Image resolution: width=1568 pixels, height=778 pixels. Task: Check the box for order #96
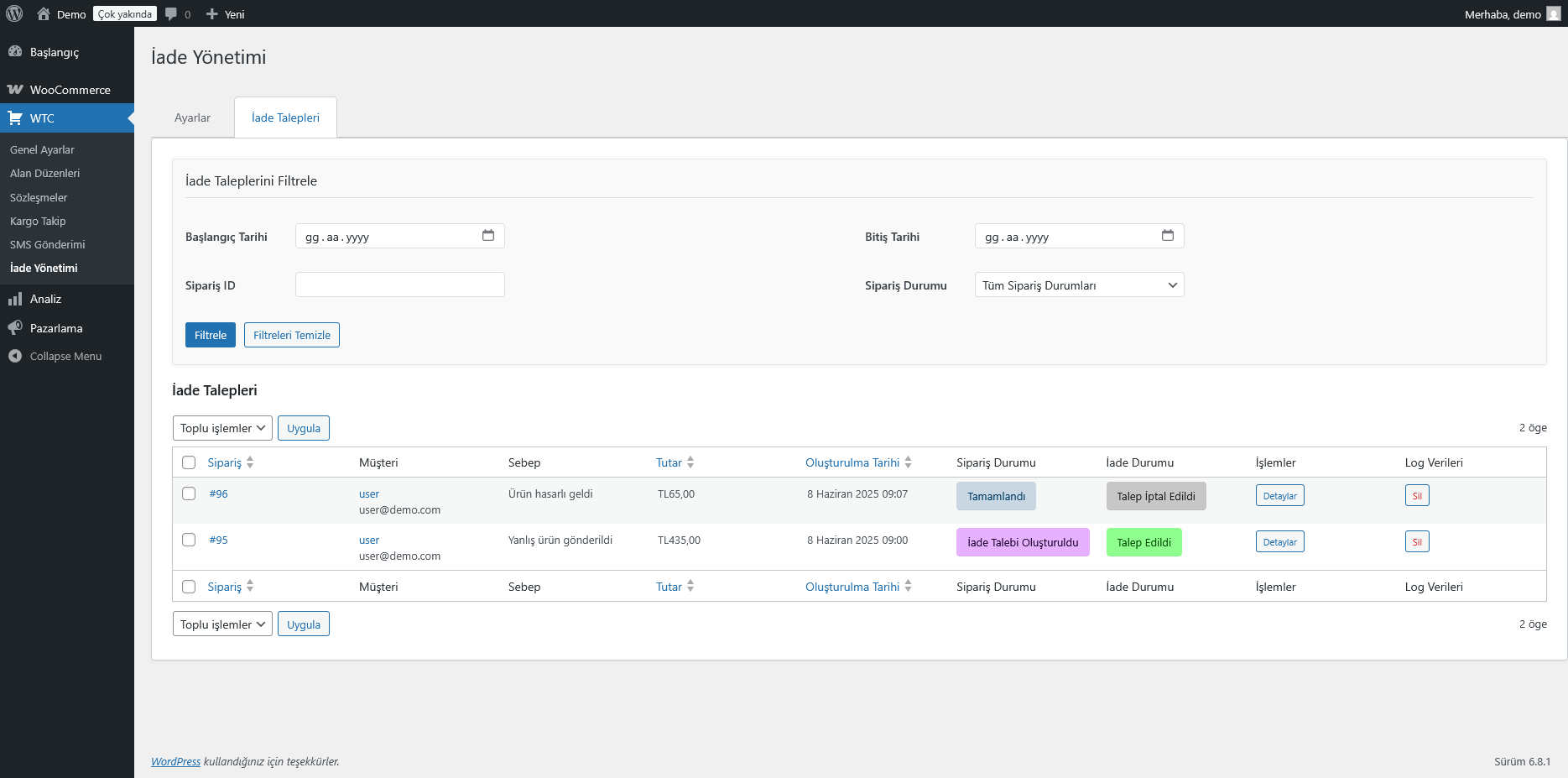(189, 493)
